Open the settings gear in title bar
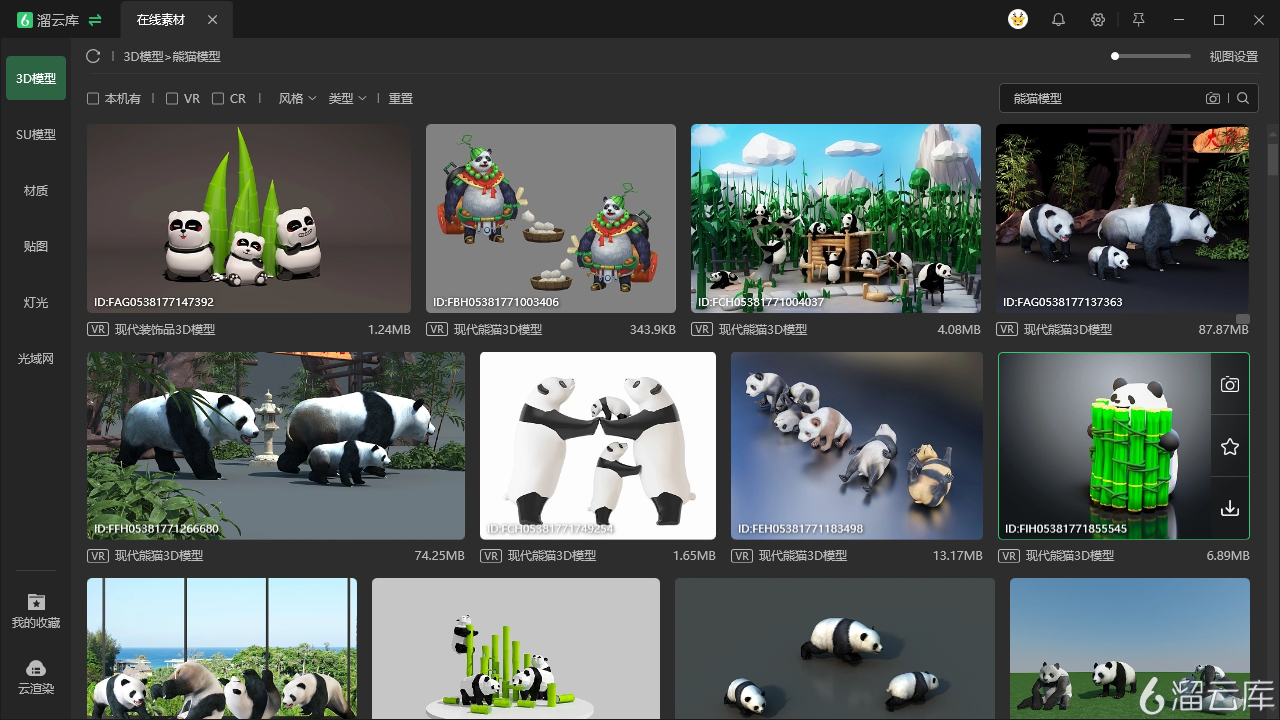 [1098, 20]
